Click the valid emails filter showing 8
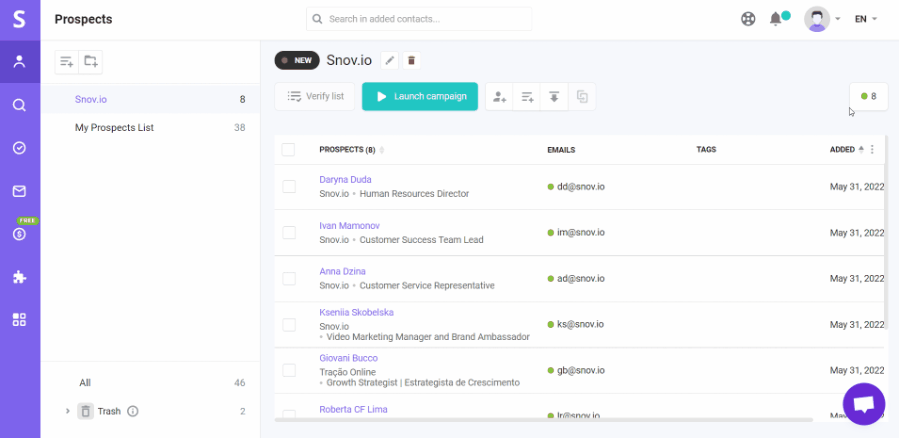 click(x=869, y=96)
